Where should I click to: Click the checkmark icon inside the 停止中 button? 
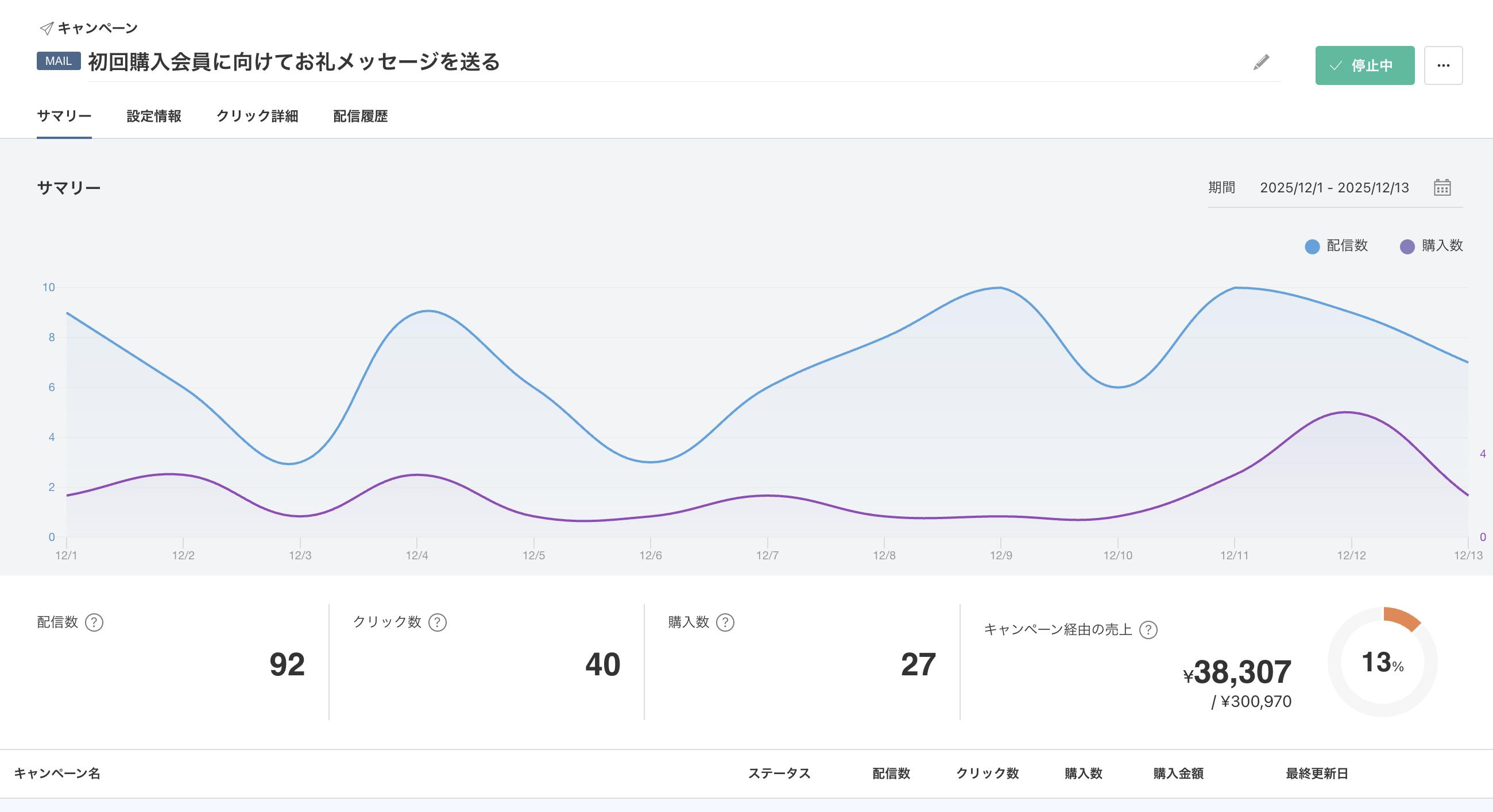point(1336,65)
